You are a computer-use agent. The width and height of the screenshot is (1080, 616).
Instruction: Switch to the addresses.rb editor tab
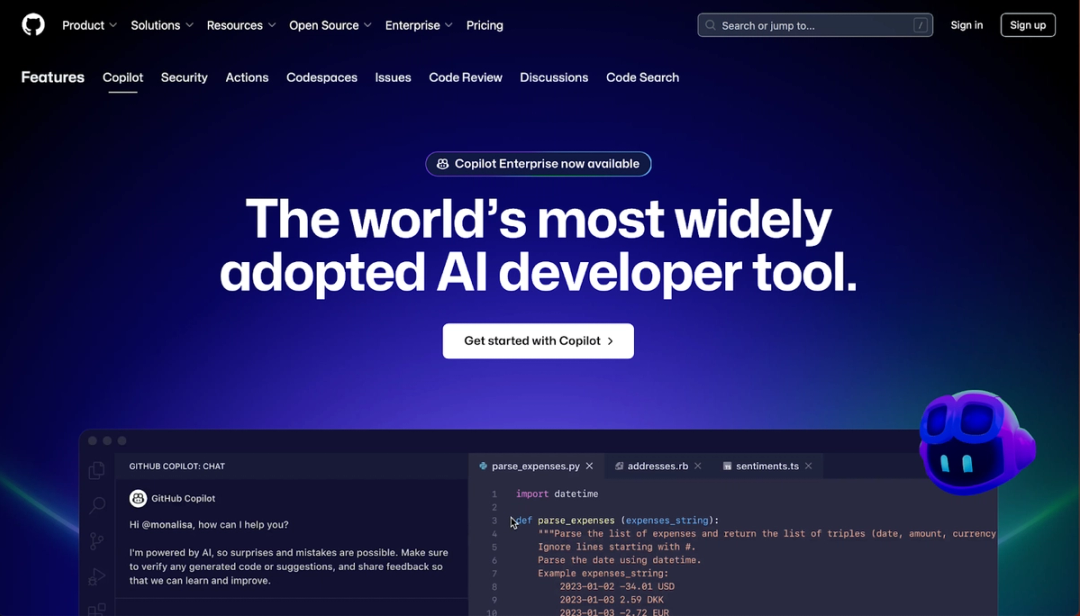657,466
